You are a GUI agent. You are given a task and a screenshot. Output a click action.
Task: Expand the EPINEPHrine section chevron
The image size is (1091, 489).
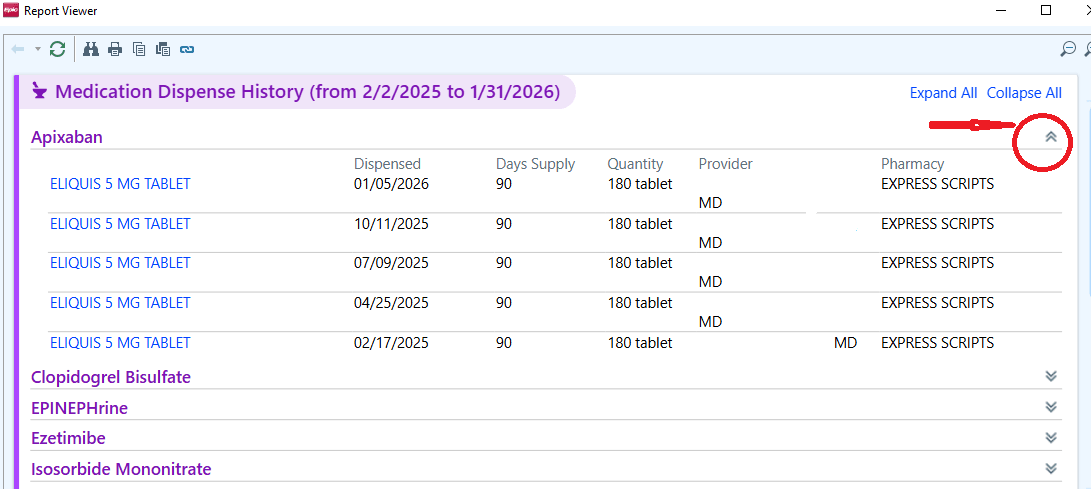1051,407
